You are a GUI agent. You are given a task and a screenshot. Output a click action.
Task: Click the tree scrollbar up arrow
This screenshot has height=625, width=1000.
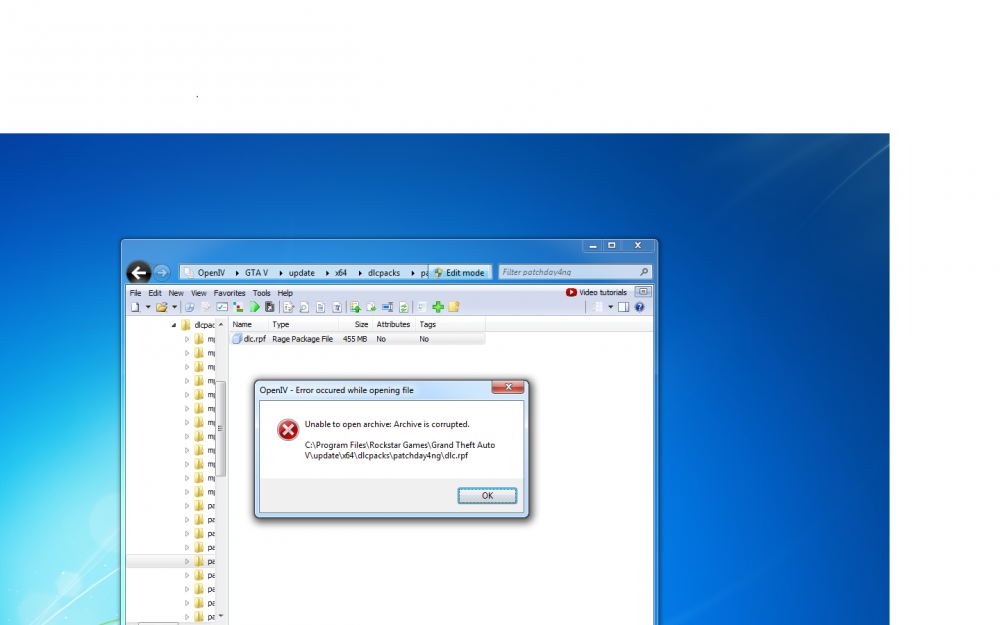tap(221, 325)
